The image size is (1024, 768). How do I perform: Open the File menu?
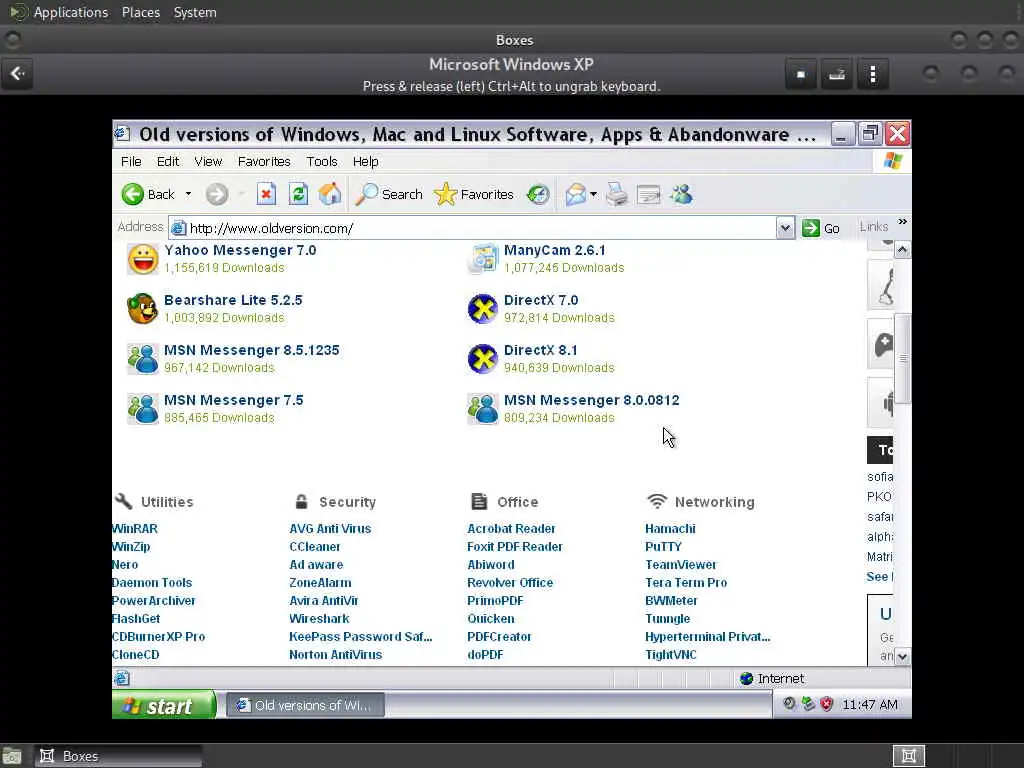(131, 161)
